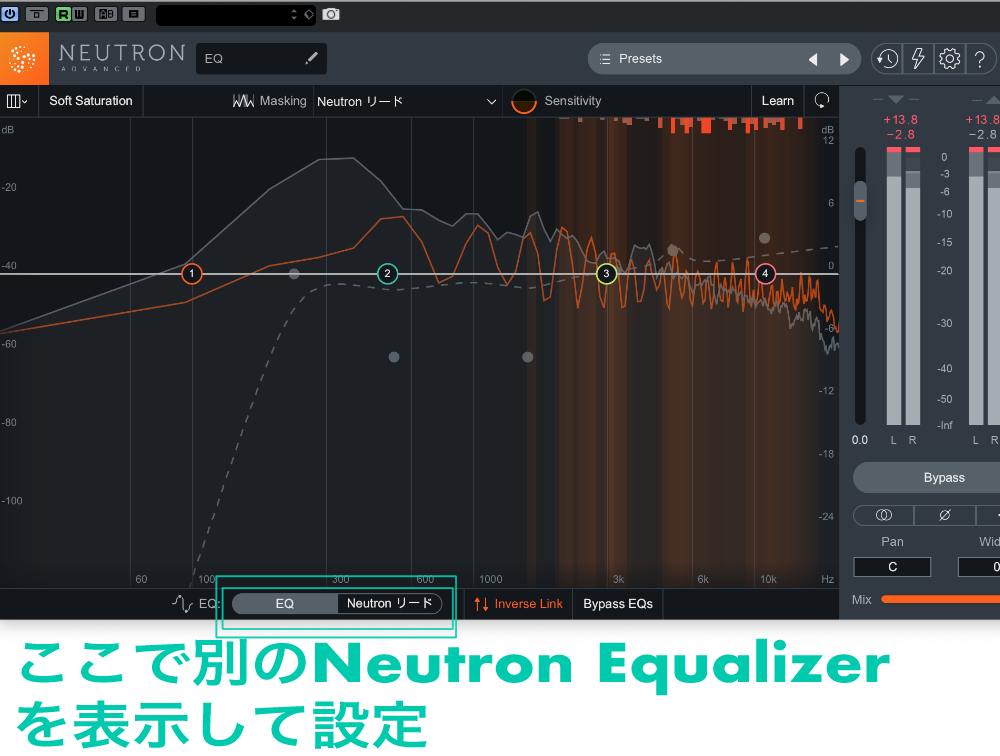Screen dimensions: 1000x756
Task: Click the input meter collapse triangle
Action: pos(895,100)
